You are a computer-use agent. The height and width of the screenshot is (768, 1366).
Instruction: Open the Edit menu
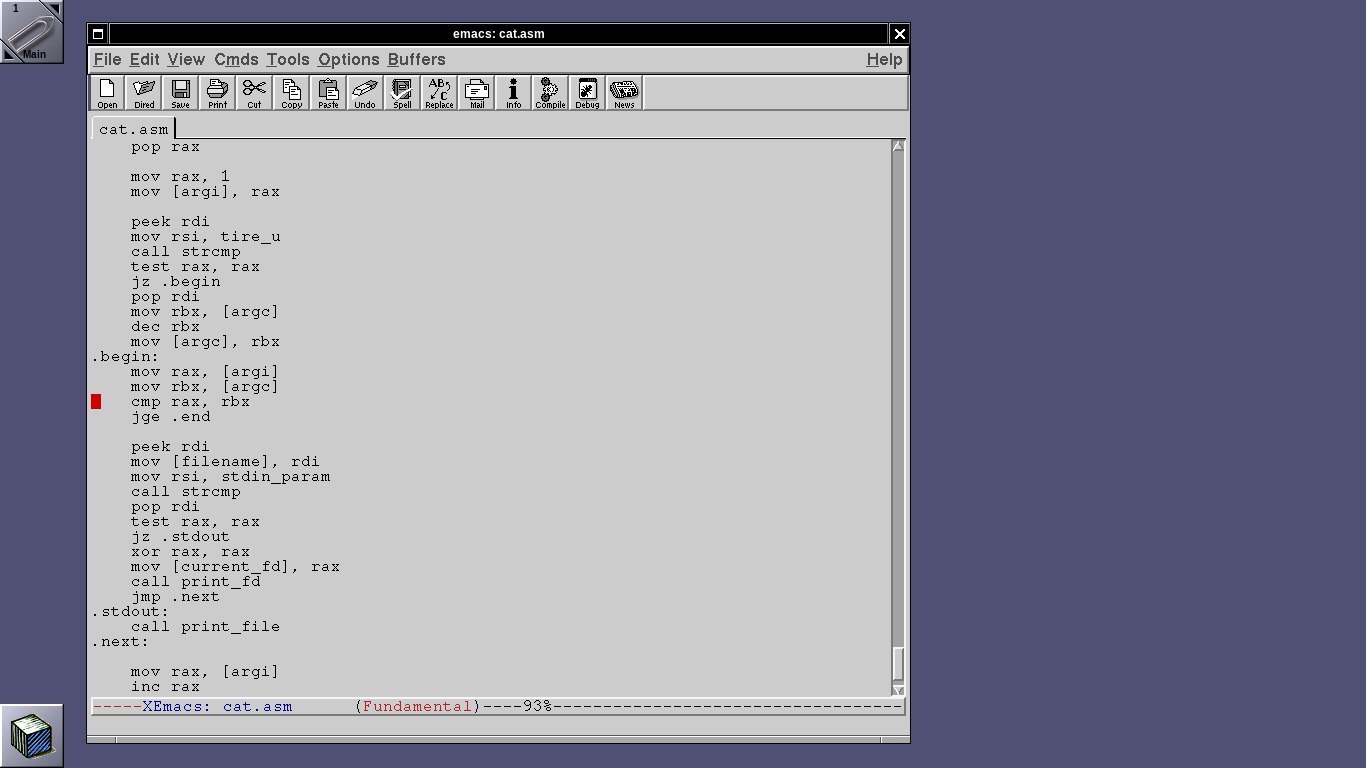pos(144,60)
